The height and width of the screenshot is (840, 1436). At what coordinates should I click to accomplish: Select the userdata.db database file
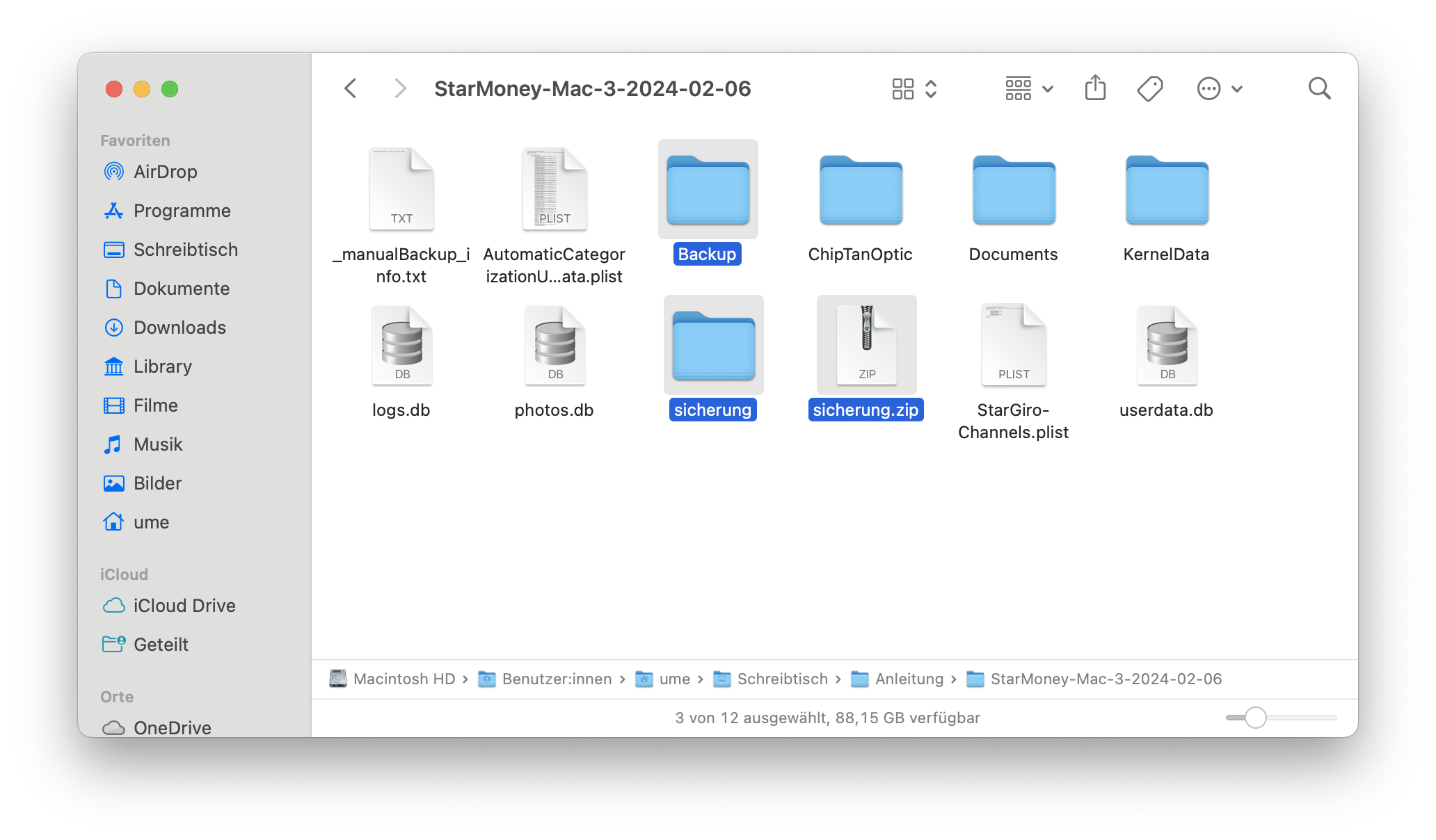click(x=1167, y=346)
